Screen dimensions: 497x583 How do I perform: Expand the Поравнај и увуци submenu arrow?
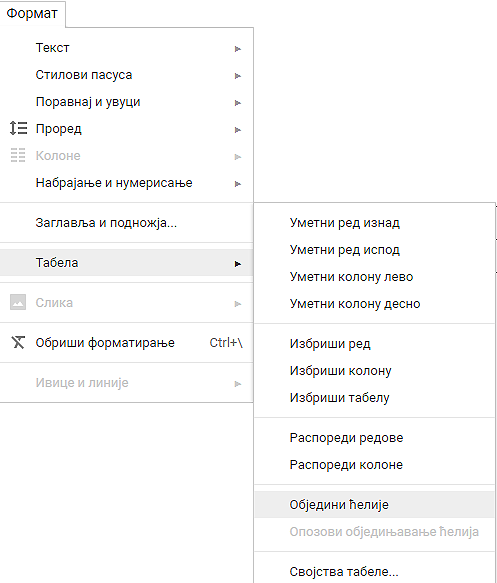pos(238,103)
